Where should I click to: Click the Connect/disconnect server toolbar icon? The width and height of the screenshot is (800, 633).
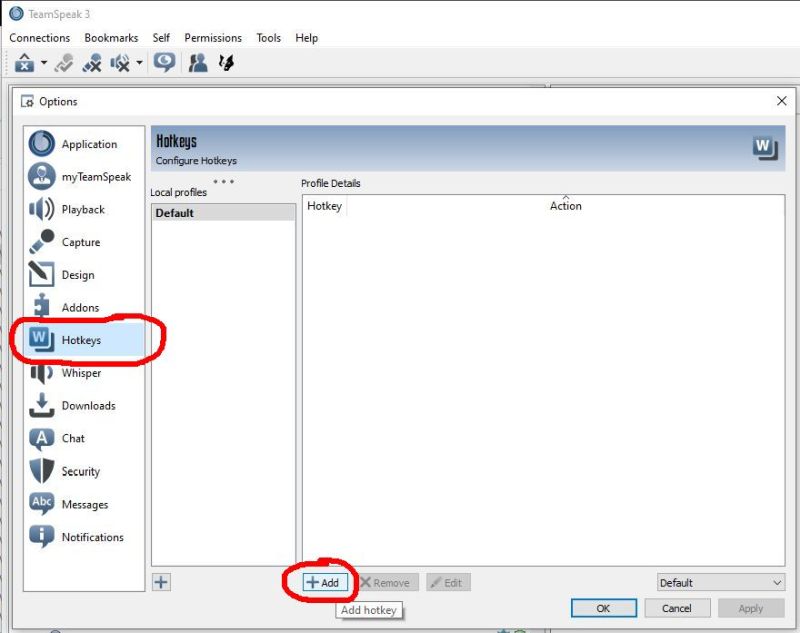pos(24,63)
